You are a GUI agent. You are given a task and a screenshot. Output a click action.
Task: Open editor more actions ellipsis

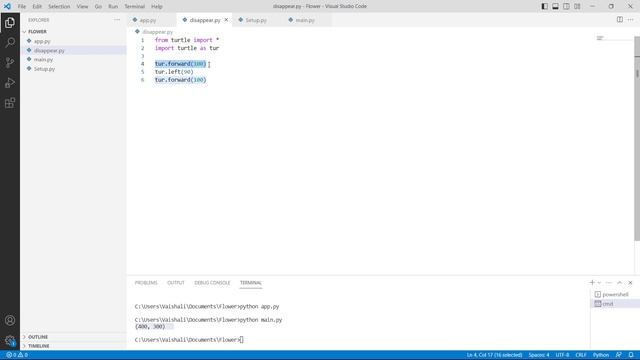[x=631, y=20]
